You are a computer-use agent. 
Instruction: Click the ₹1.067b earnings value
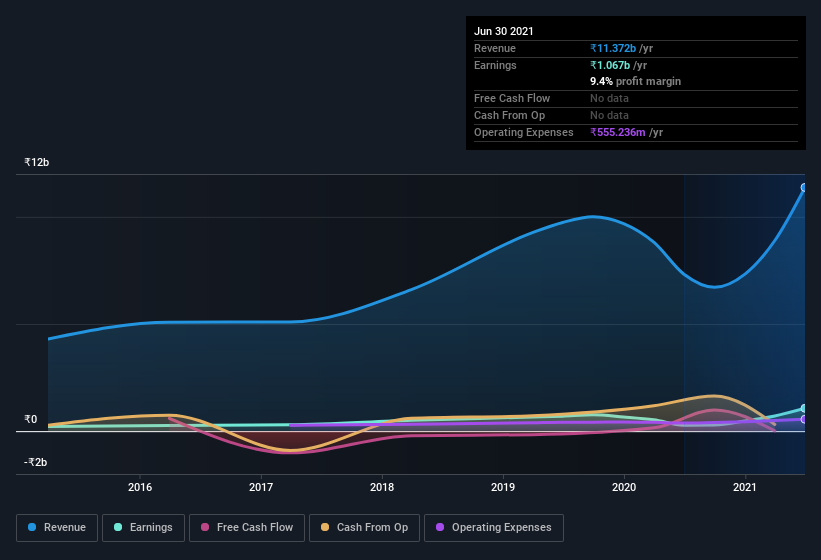pos(610,65)
